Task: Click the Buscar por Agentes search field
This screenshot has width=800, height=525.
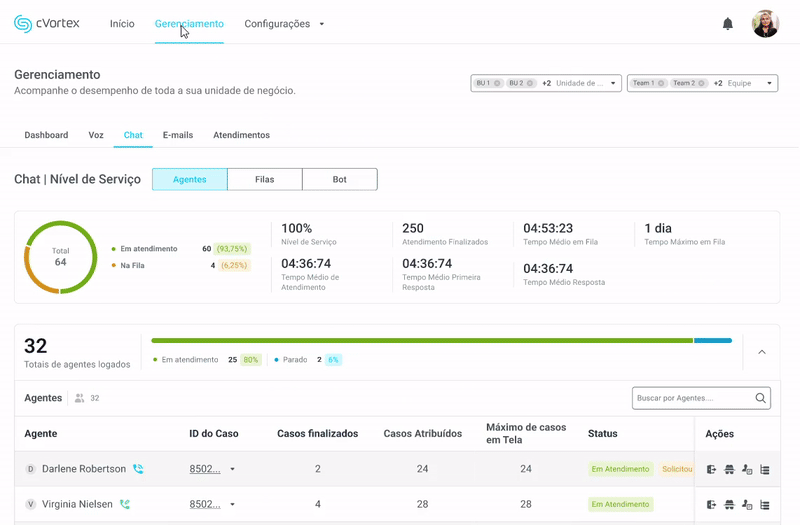Action: [x=692, y=398]
